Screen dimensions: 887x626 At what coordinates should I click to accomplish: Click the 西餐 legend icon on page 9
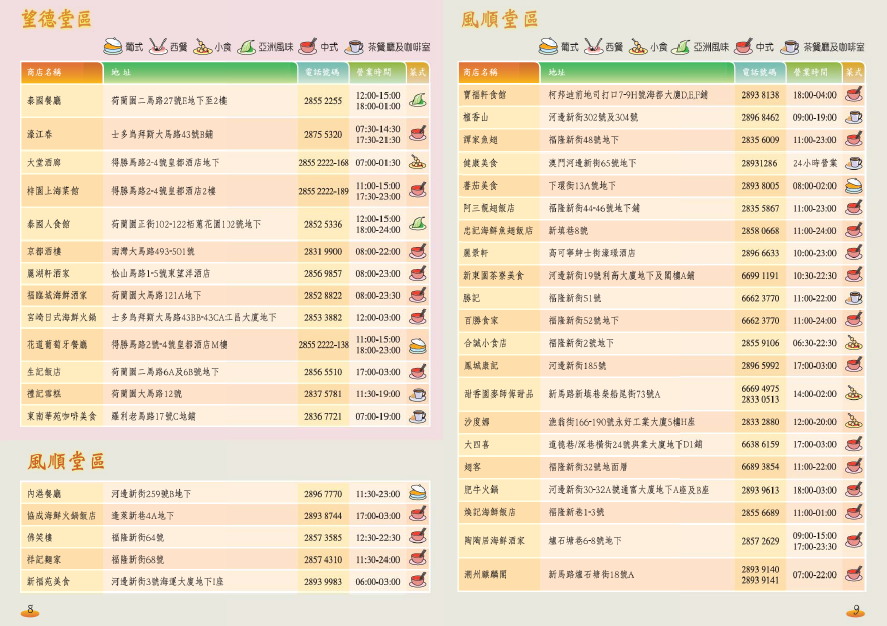594,46
